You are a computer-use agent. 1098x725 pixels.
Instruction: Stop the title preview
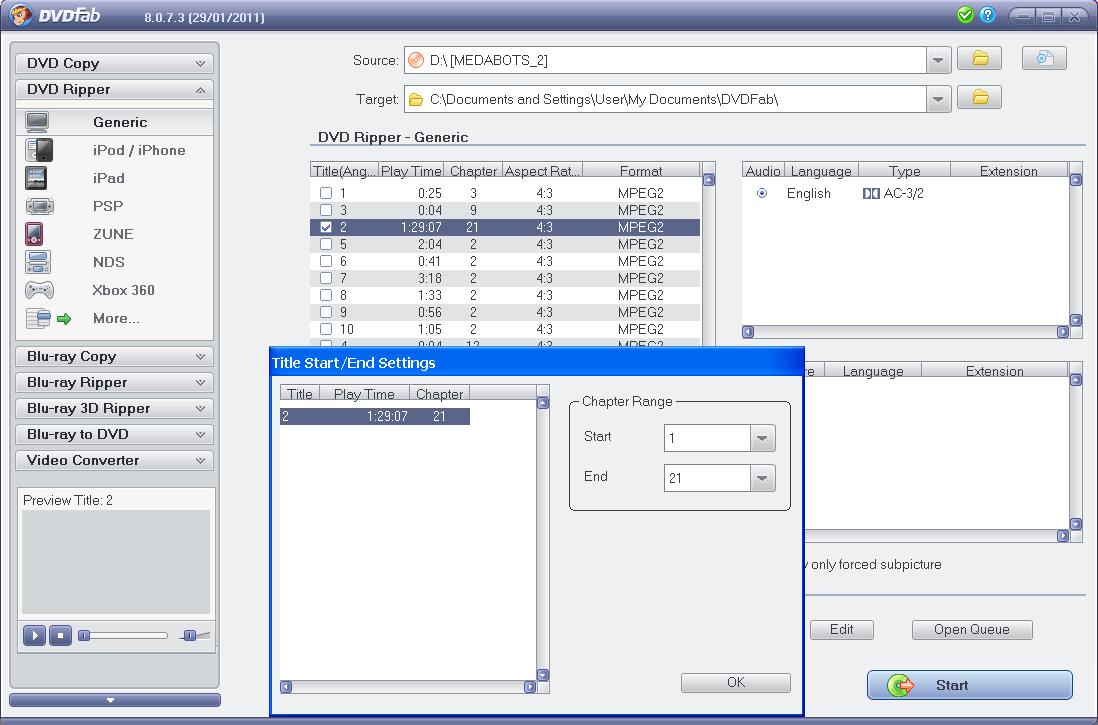[60, 635]
